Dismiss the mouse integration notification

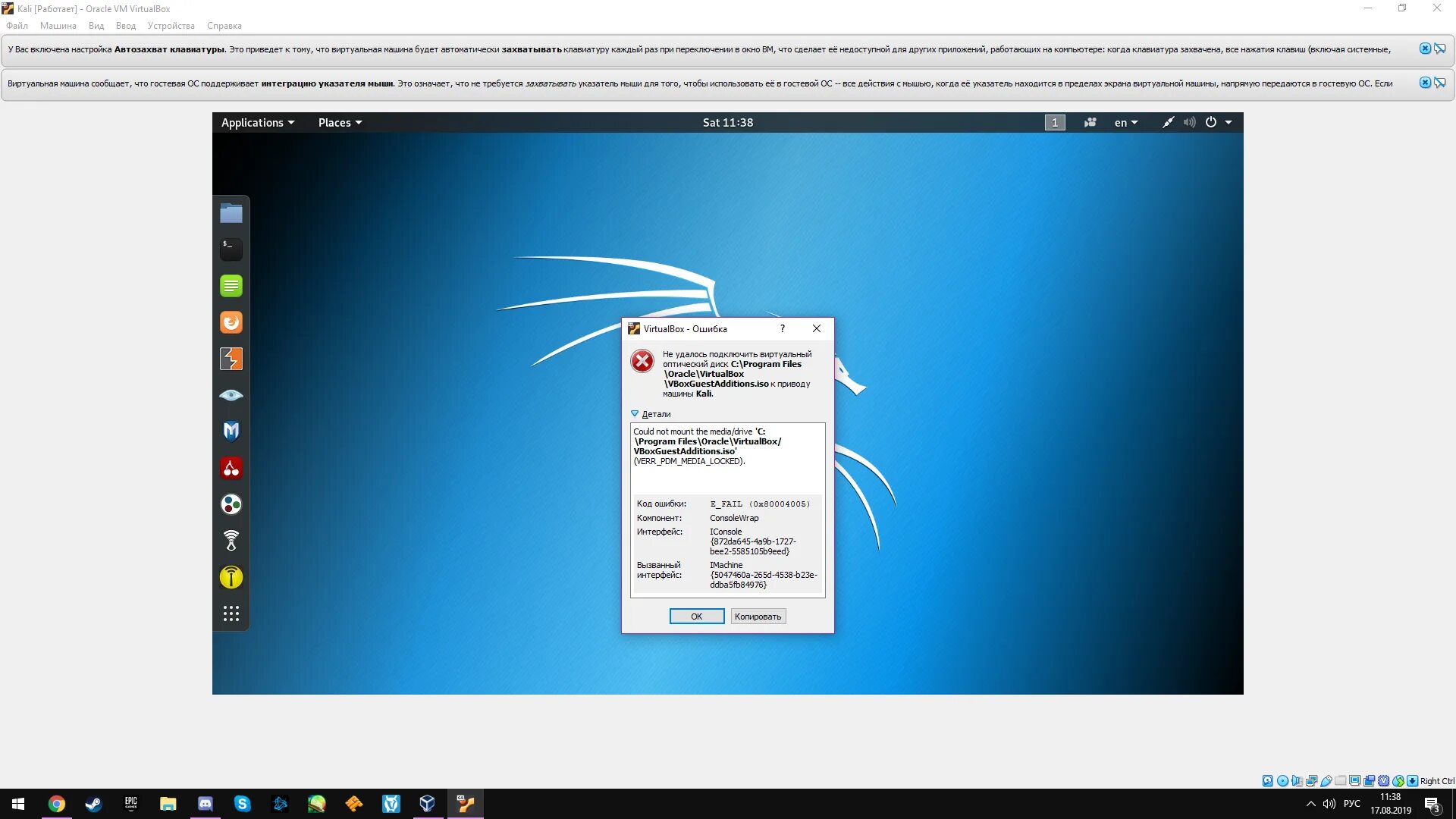click(1425, 83)
